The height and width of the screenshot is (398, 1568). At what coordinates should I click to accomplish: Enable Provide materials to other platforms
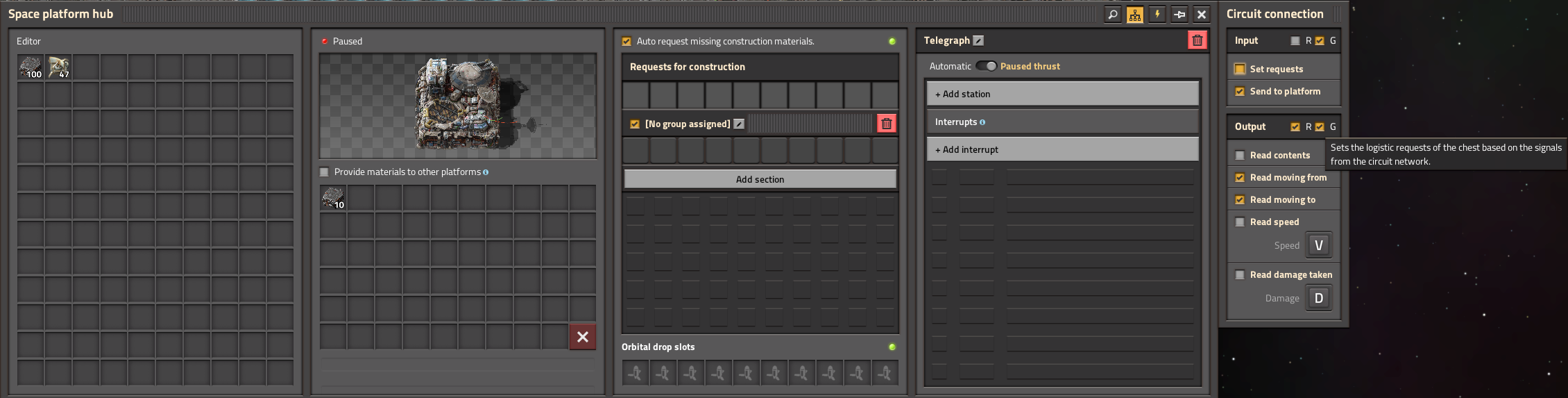click(324, 172)
